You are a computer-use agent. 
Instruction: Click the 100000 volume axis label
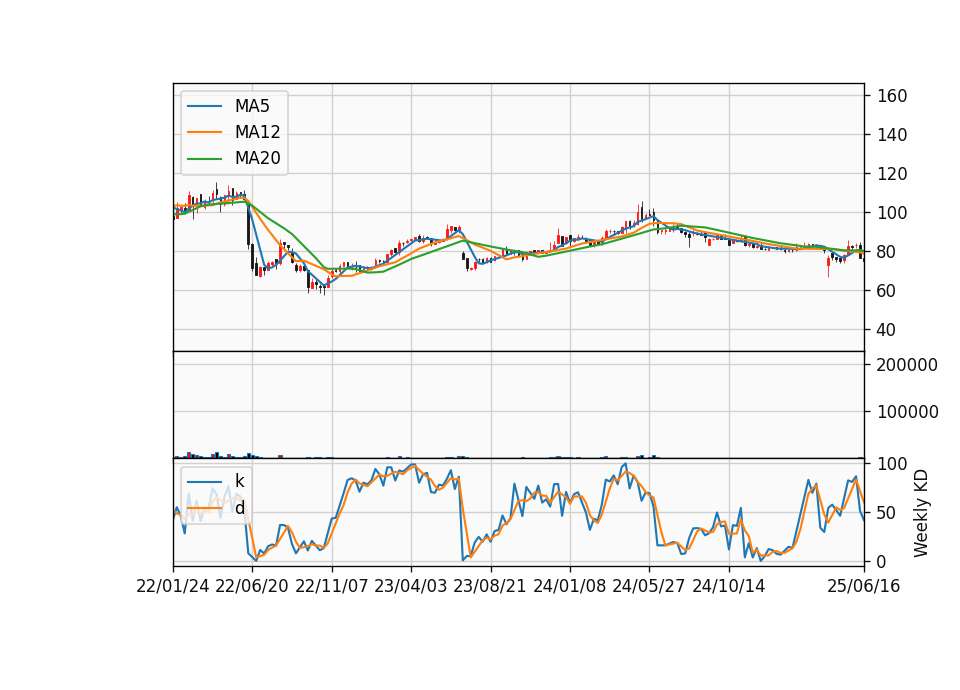click(907, 412)
